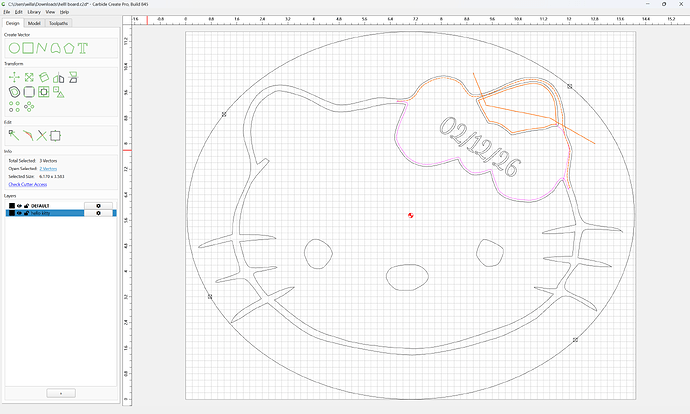Viewport: 690px width, 414px height.
Task: Click the horizontal Mirror flip icon
Action: tap(59, 78)
